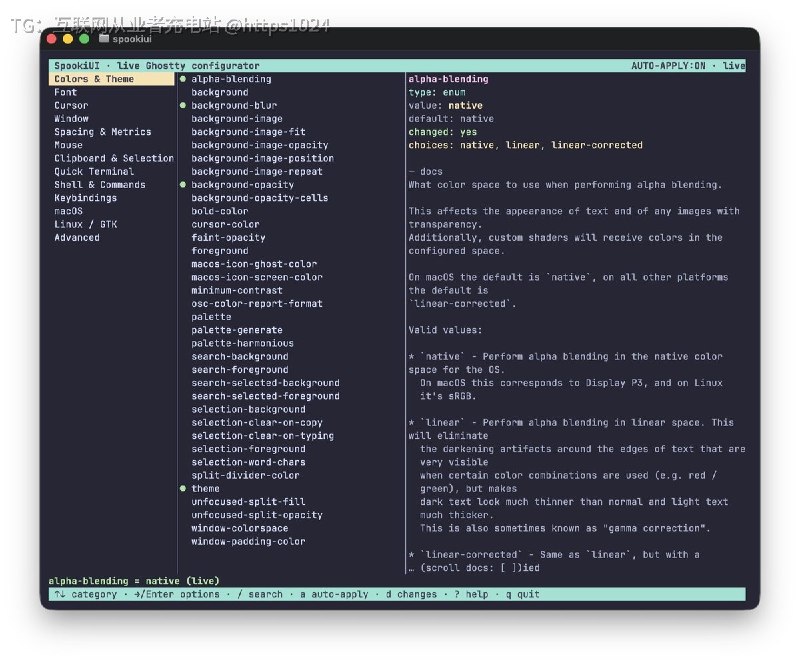Select background-image-position option
Viewport: 800px width, 663px height.
263,158
